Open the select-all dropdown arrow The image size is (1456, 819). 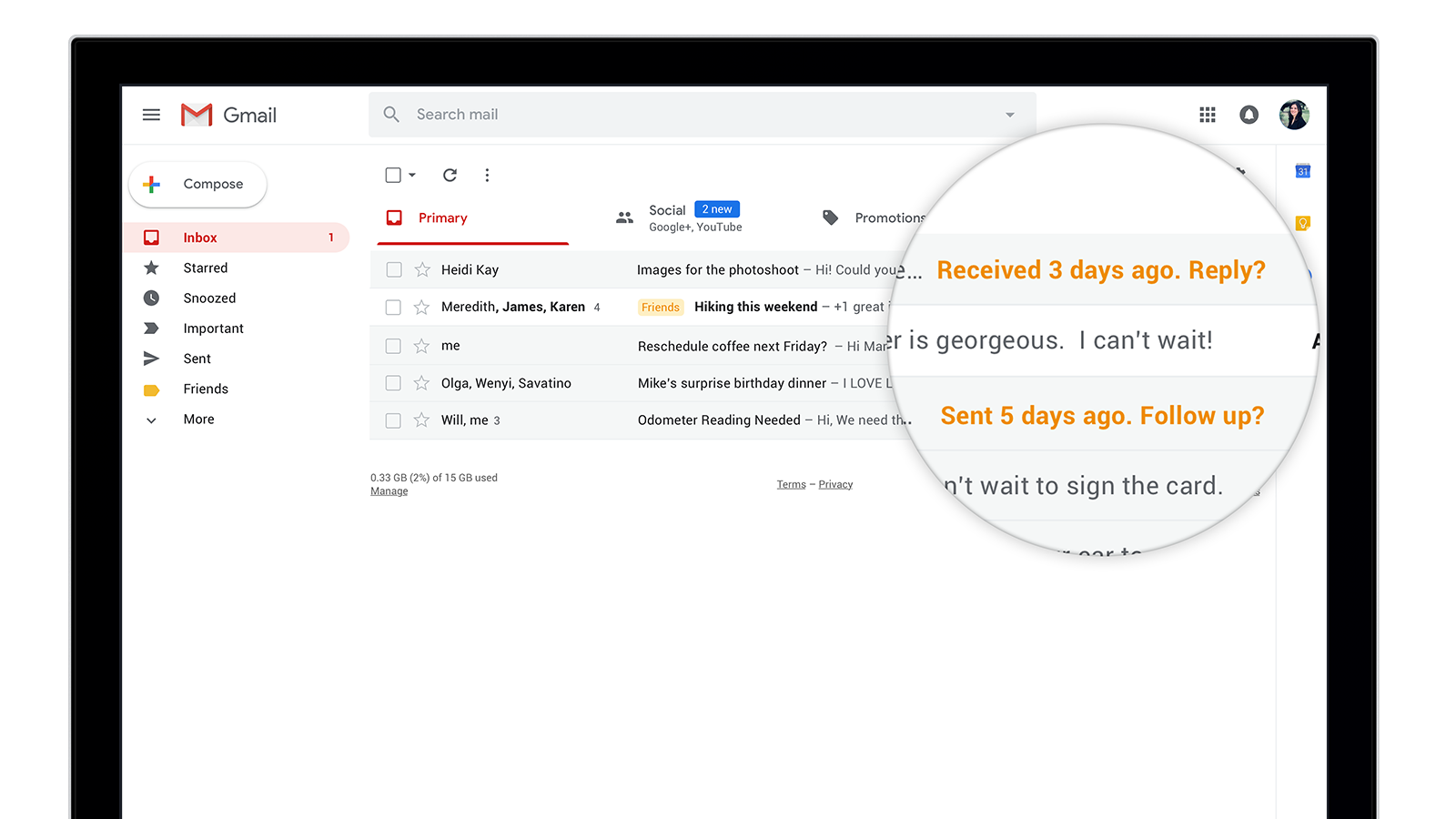click(412, 175)
